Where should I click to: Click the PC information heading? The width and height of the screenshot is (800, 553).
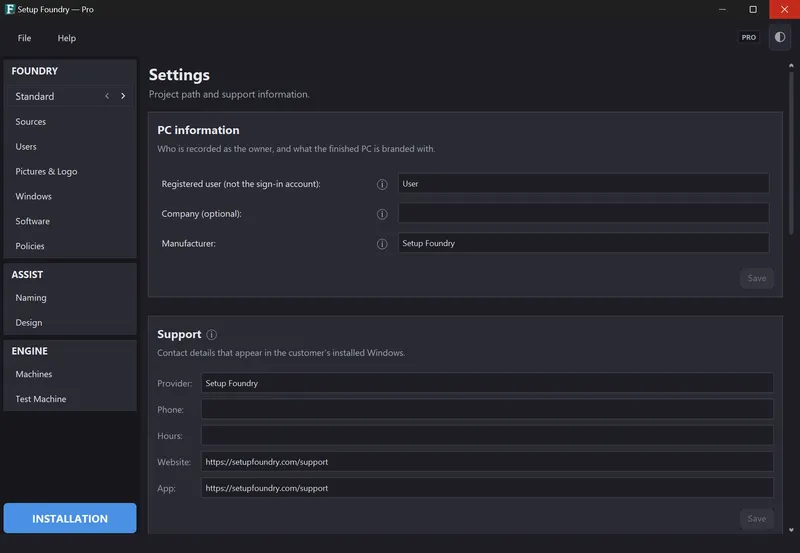point(198,131)
